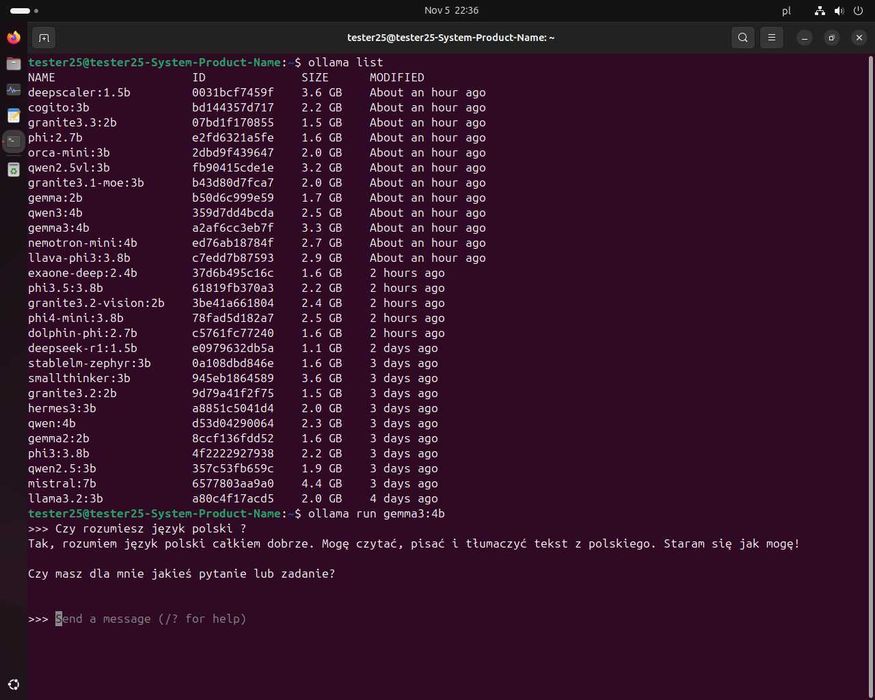Click the 'Tak, rozumiem język polski' response line
Screen dimensions: 875x700
click(x=414, y=544)
